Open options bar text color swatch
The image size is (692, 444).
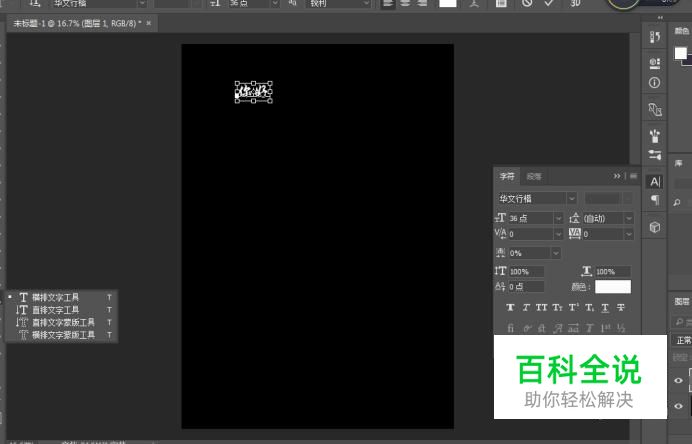[x=448, y=4]
